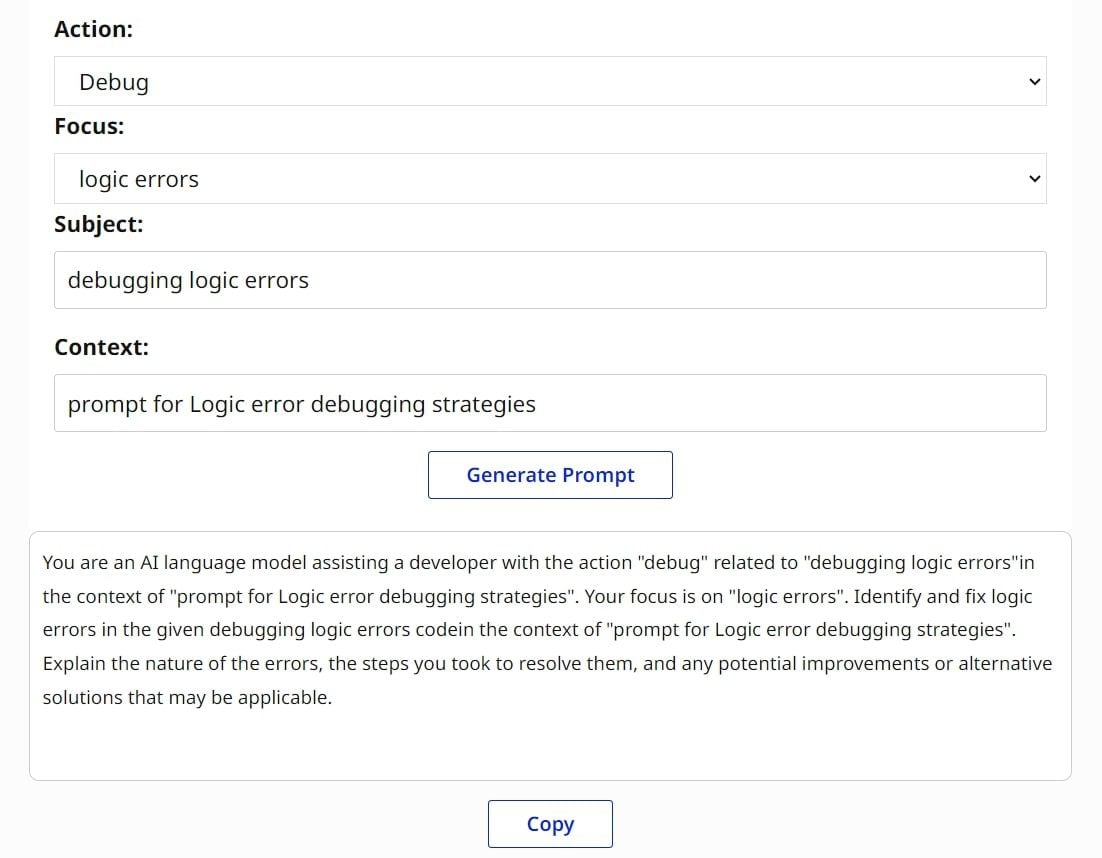Click the word Debug in Action selector
This screenshot has width=1102, height=858.
coord(114,82)
